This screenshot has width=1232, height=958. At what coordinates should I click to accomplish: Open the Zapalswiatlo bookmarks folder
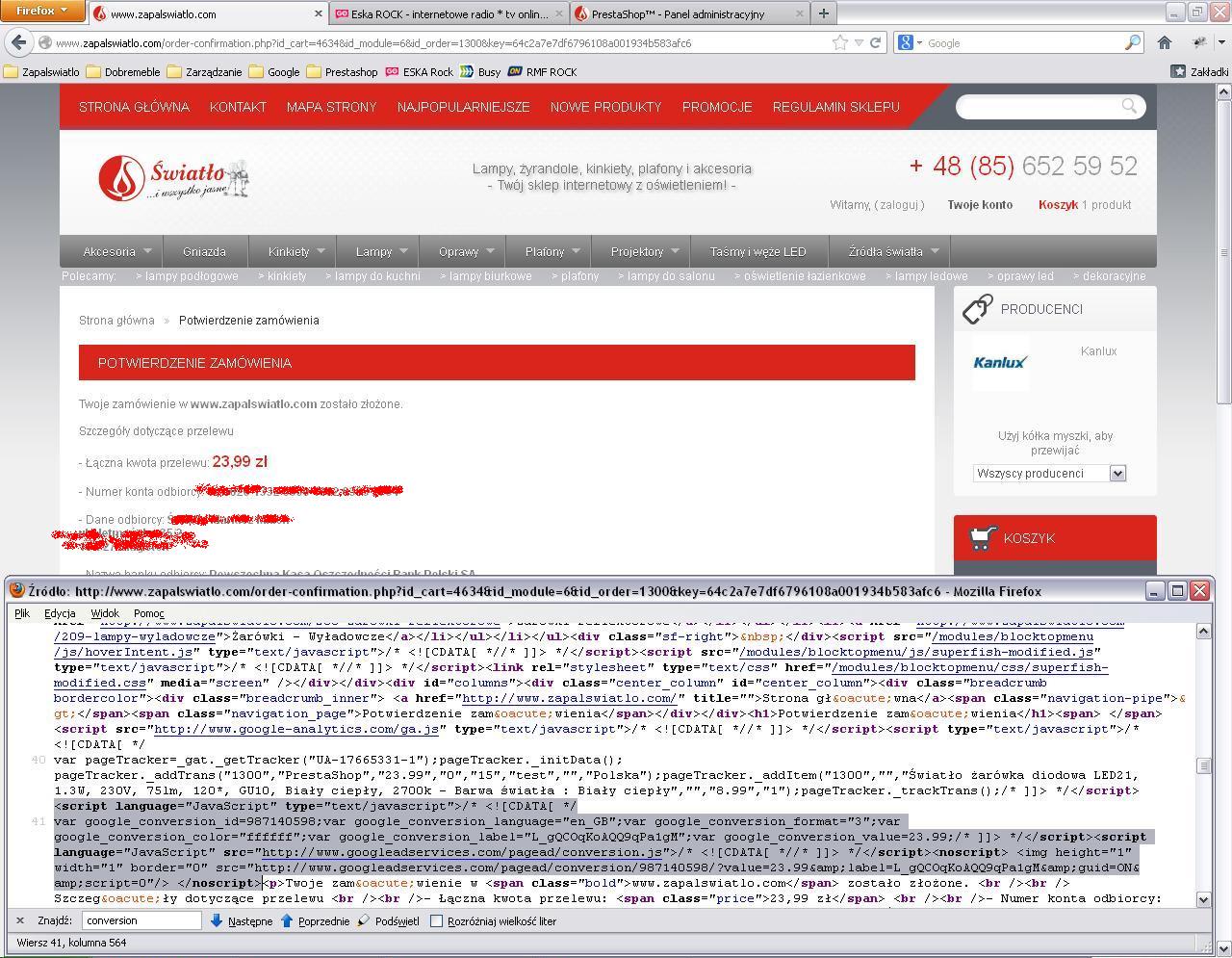42,71
